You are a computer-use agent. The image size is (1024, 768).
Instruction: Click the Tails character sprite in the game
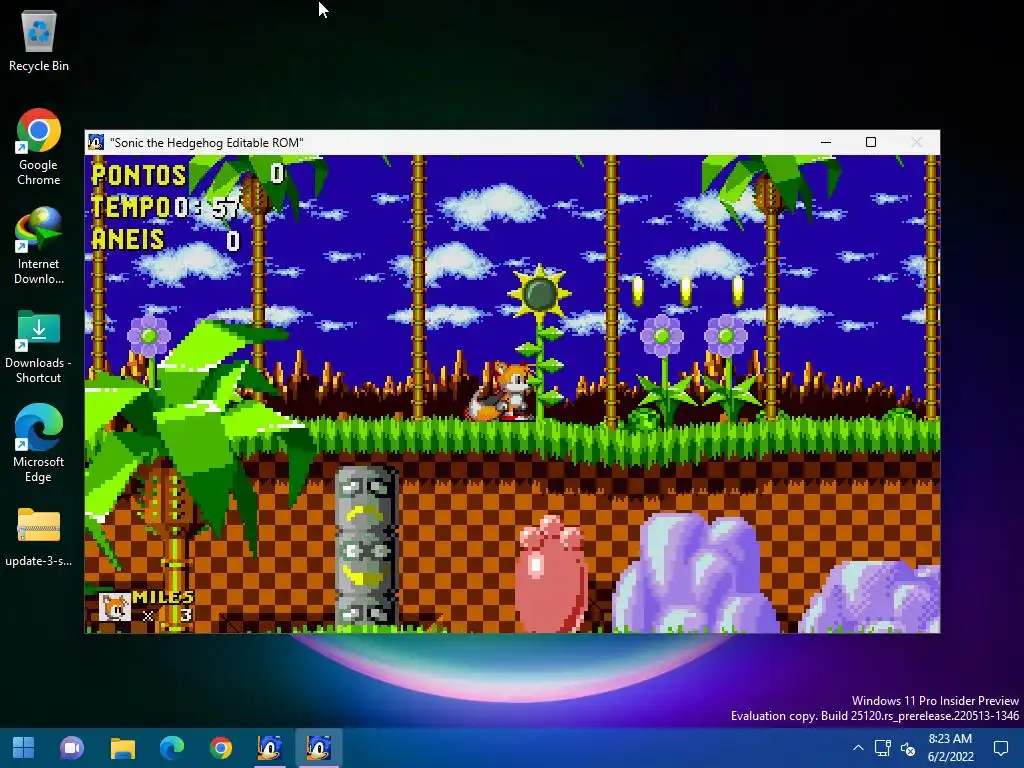pyautogui.click(x=501, y=391)
